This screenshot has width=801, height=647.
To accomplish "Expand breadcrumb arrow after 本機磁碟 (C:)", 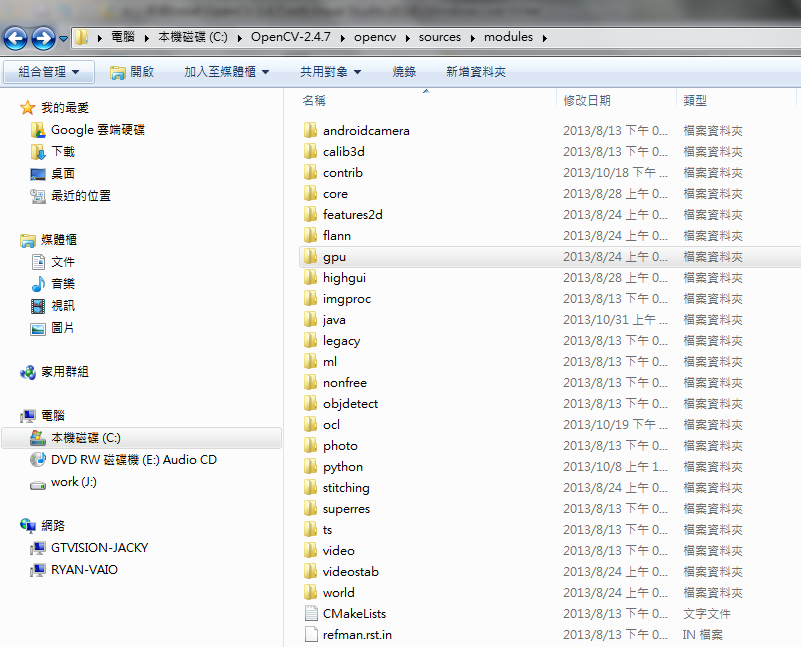I will coord(239,38).
